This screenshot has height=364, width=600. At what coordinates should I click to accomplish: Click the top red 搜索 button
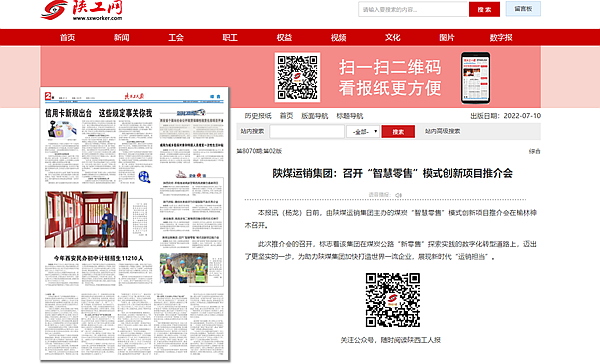(x=484, y=10)
